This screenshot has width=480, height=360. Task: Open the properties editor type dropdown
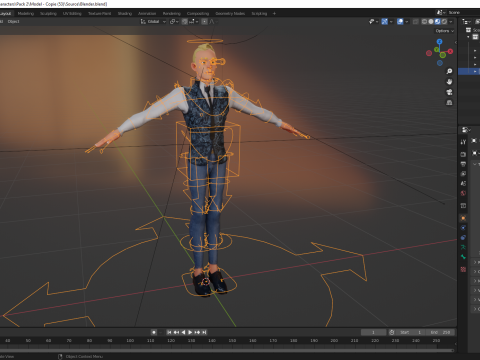pos(466,130)
